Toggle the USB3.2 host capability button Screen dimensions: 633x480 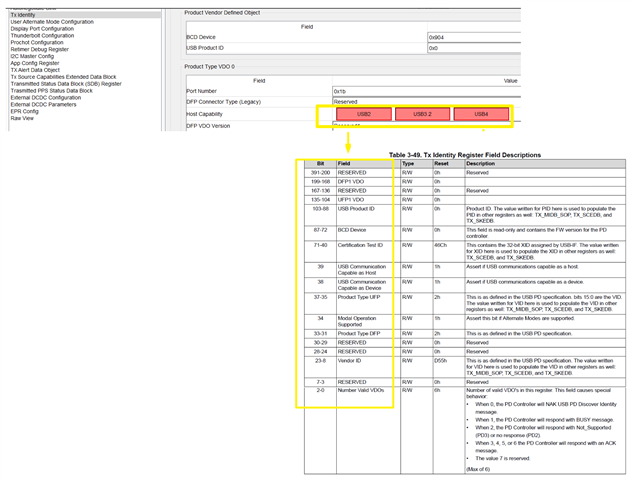click(422, 114)
